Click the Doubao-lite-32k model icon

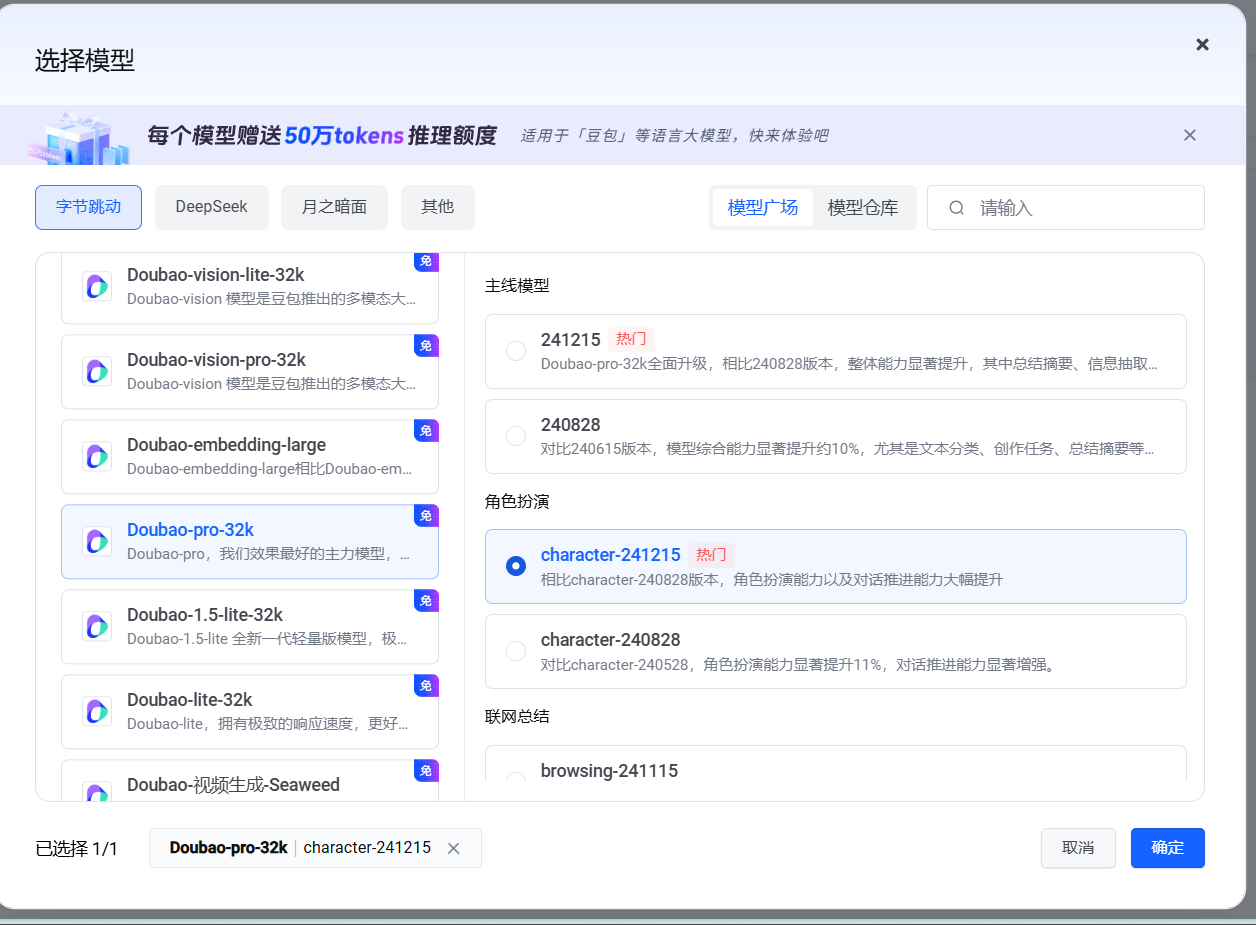click(x=97, y=711)
